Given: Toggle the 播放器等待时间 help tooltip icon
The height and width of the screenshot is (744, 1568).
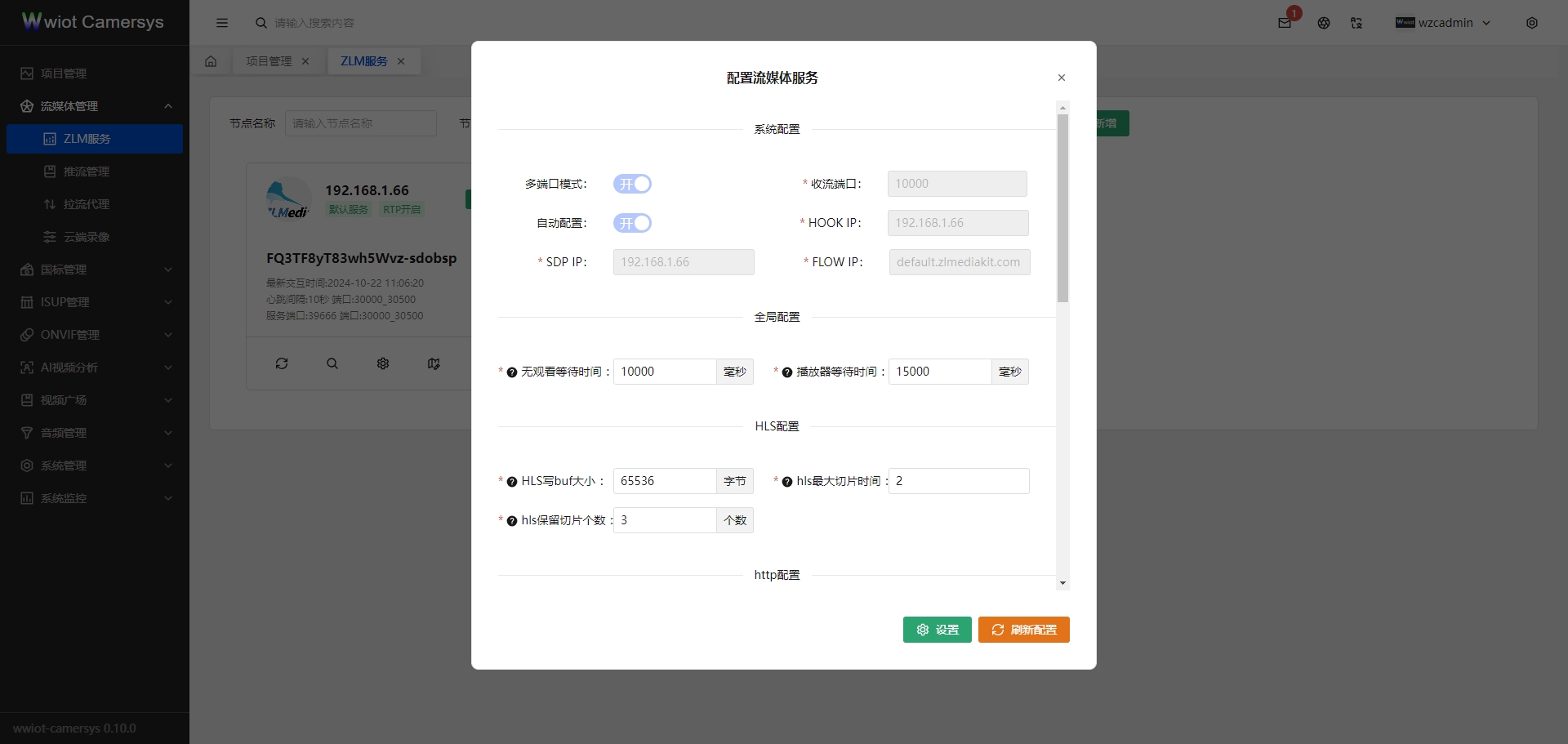Looking at the screenshot, I should tap(786, 372).
